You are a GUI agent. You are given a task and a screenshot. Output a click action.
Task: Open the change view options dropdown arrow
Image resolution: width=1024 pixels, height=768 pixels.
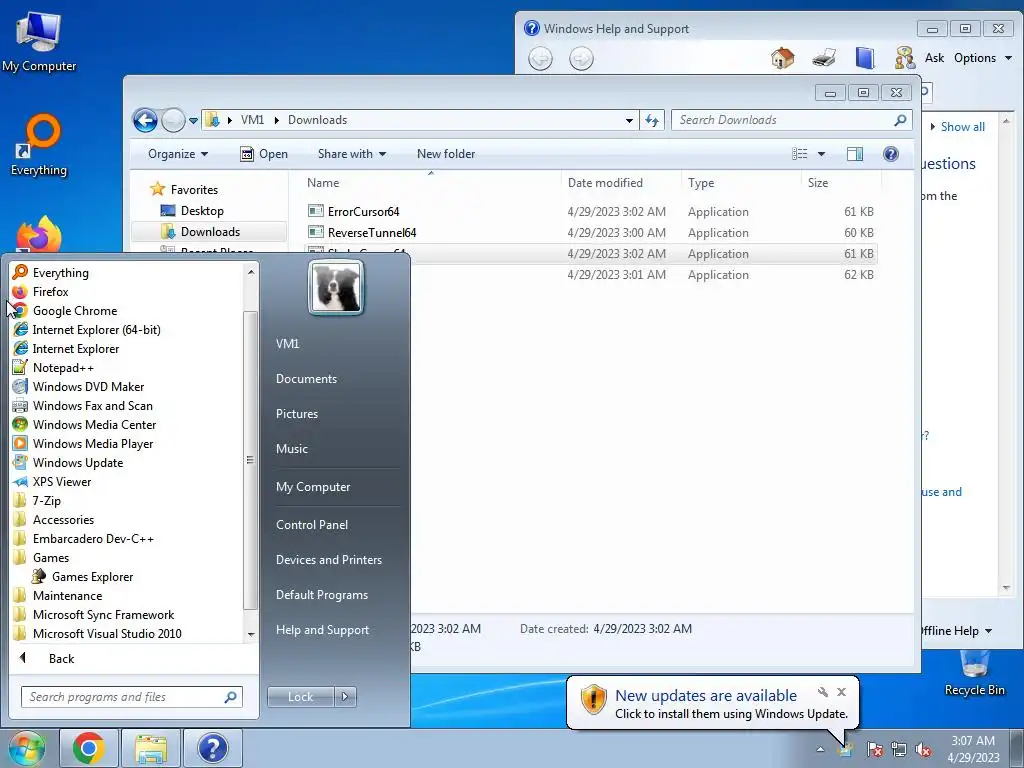point(822,154)
